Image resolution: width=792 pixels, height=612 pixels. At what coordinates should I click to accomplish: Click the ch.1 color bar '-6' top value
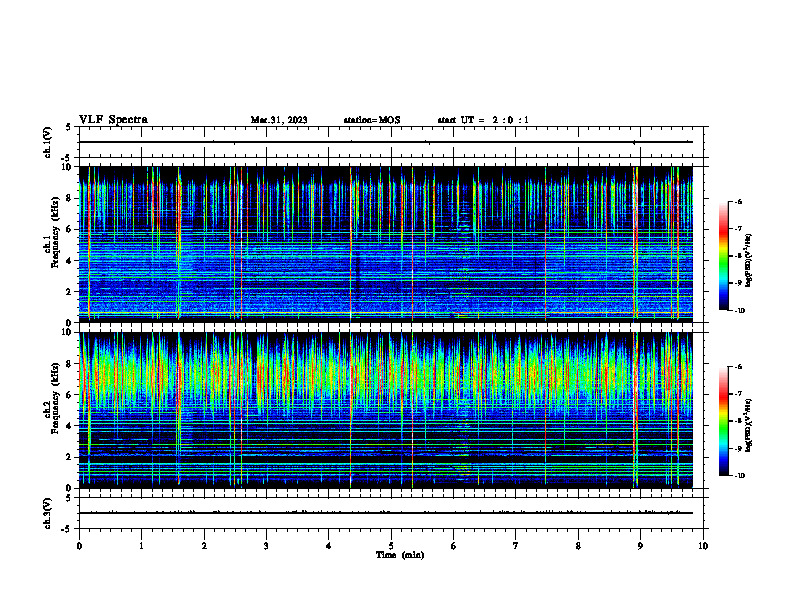pos(738,202)
